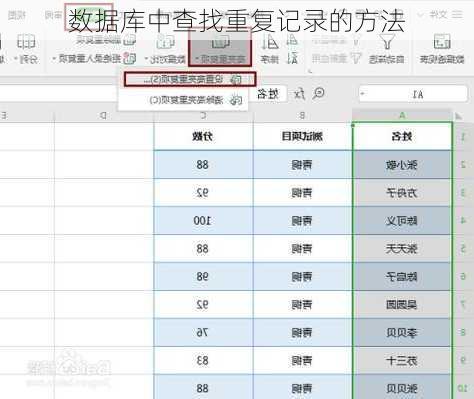Screen dimensions: 474x399
Task: Select the 青铜 cell in 李贝贝's row
Action: point(302,333)
